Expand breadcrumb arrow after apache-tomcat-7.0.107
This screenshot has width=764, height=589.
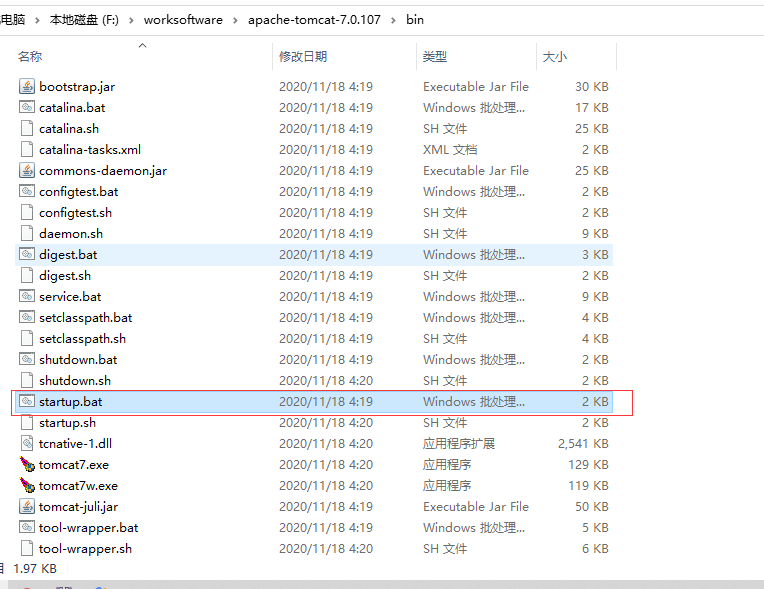pos(393,20)
